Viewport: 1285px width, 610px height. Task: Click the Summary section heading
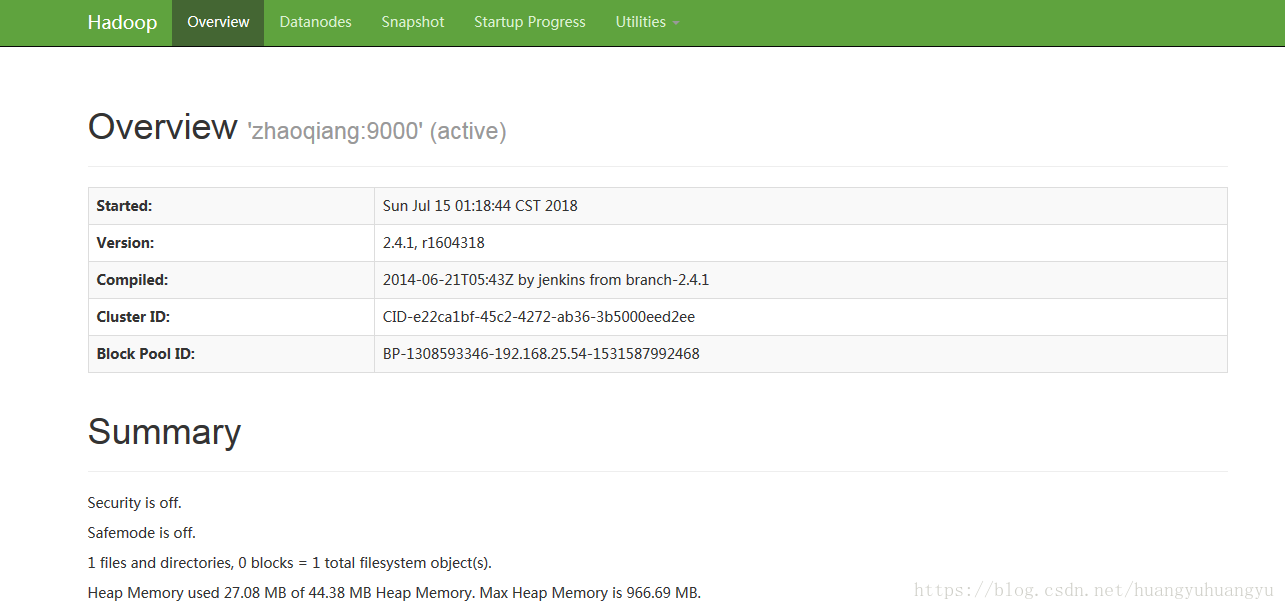click(164, 432)
